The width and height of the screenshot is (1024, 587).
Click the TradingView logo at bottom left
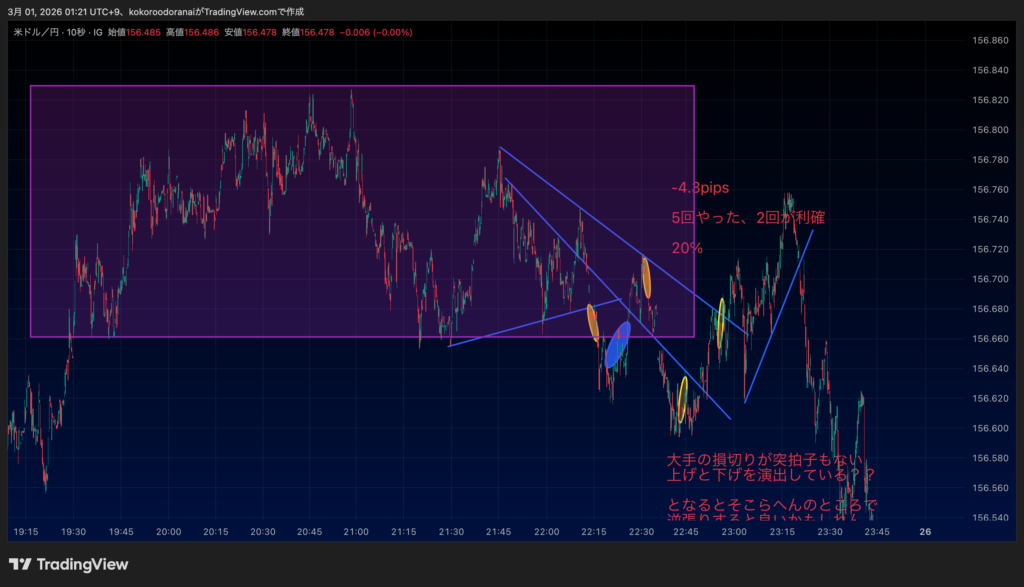click(68, 565)
